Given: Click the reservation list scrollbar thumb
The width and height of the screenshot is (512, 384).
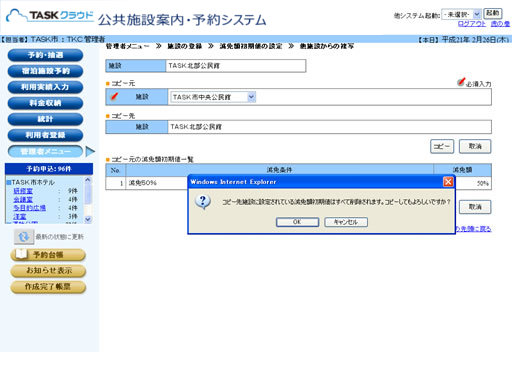Looking at the screenshot, I should [x=88, y=193].
